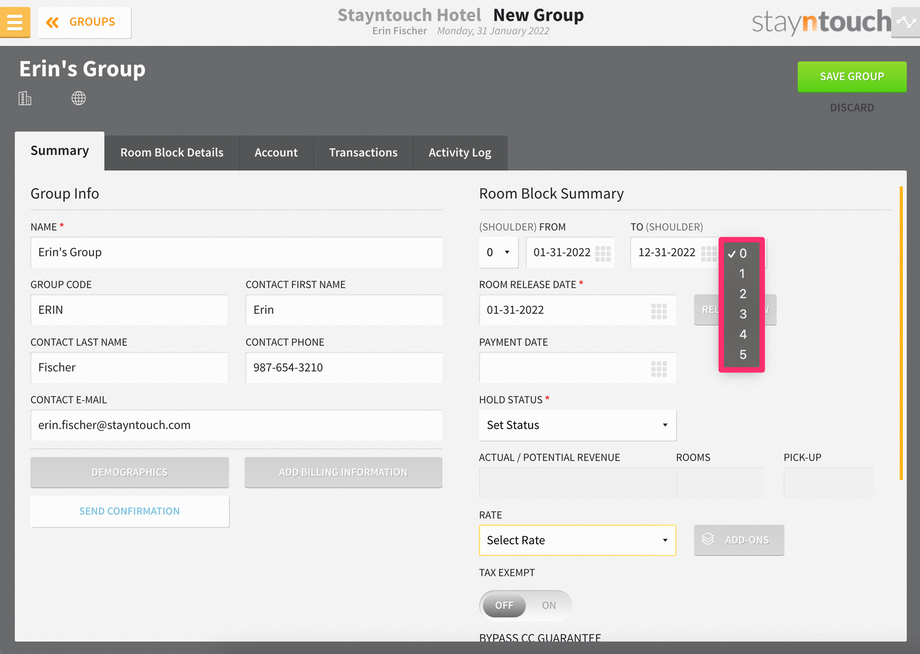This screenshot has height=654, width=920.
Task: Click the orange vertical scrollbar
Action: tap(901, 333)
